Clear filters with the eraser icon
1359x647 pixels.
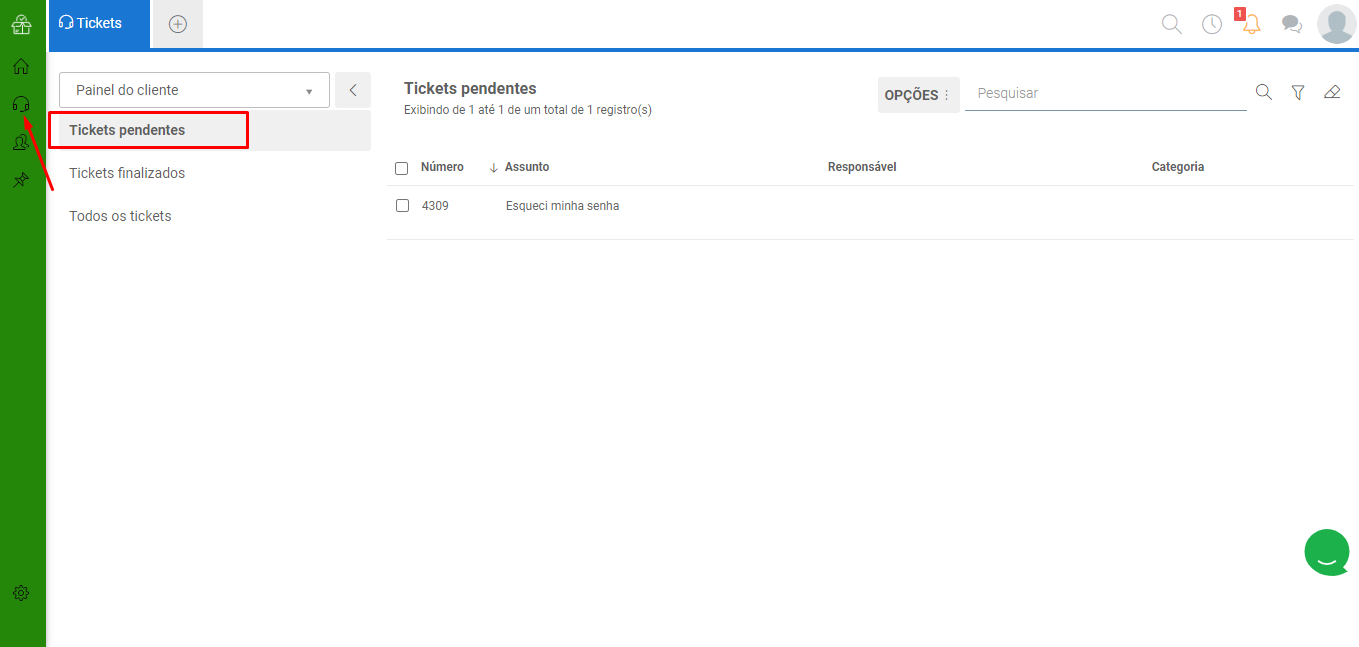(1331, 92)
